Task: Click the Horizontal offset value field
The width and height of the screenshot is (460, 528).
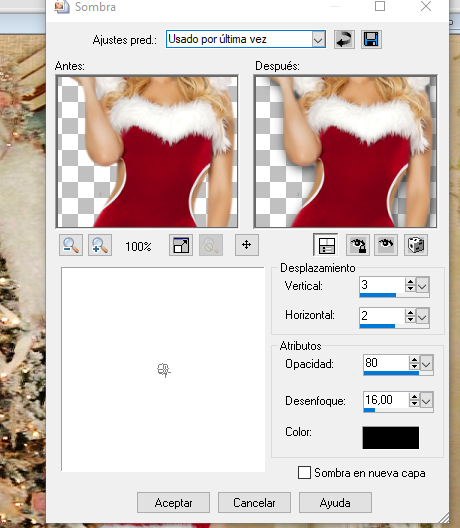Action: pos(382,316)
